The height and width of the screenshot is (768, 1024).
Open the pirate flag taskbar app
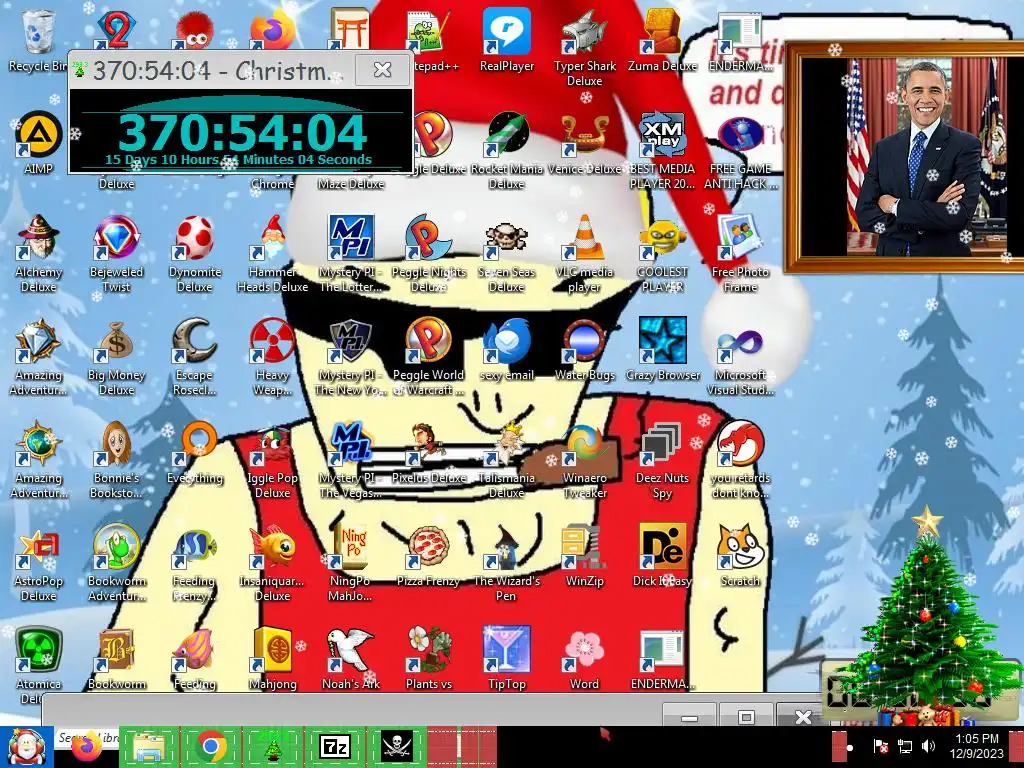396,746
